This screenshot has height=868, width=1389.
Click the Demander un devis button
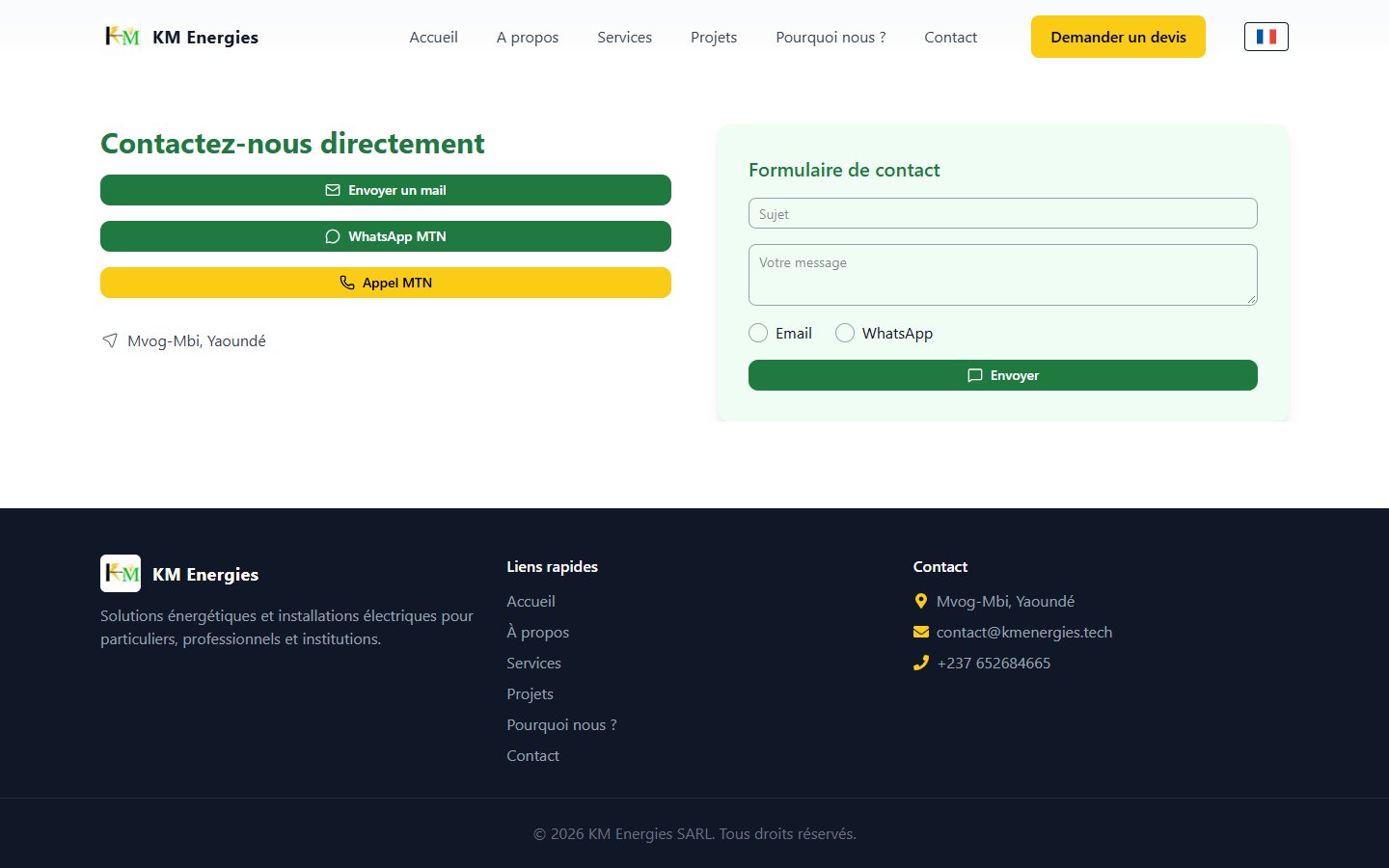(1118, 37)
